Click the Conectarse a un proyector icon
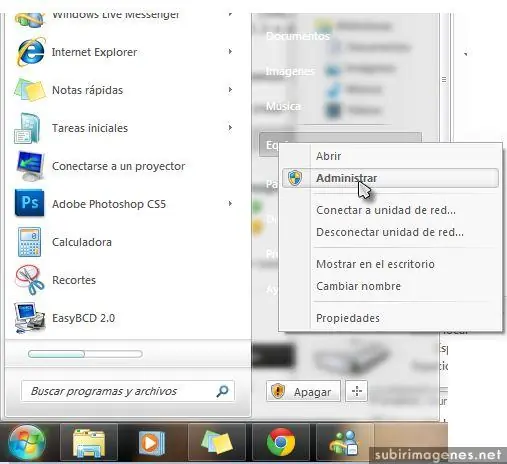Viewport: 507px width, 464px height. [30, 166]
